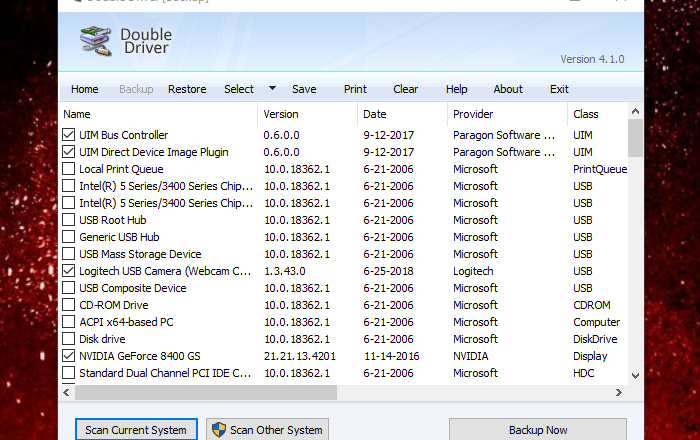The width and height of the screenshot is (700, 440).
Task: Sort list by Version column header
Action: [308, 114]
